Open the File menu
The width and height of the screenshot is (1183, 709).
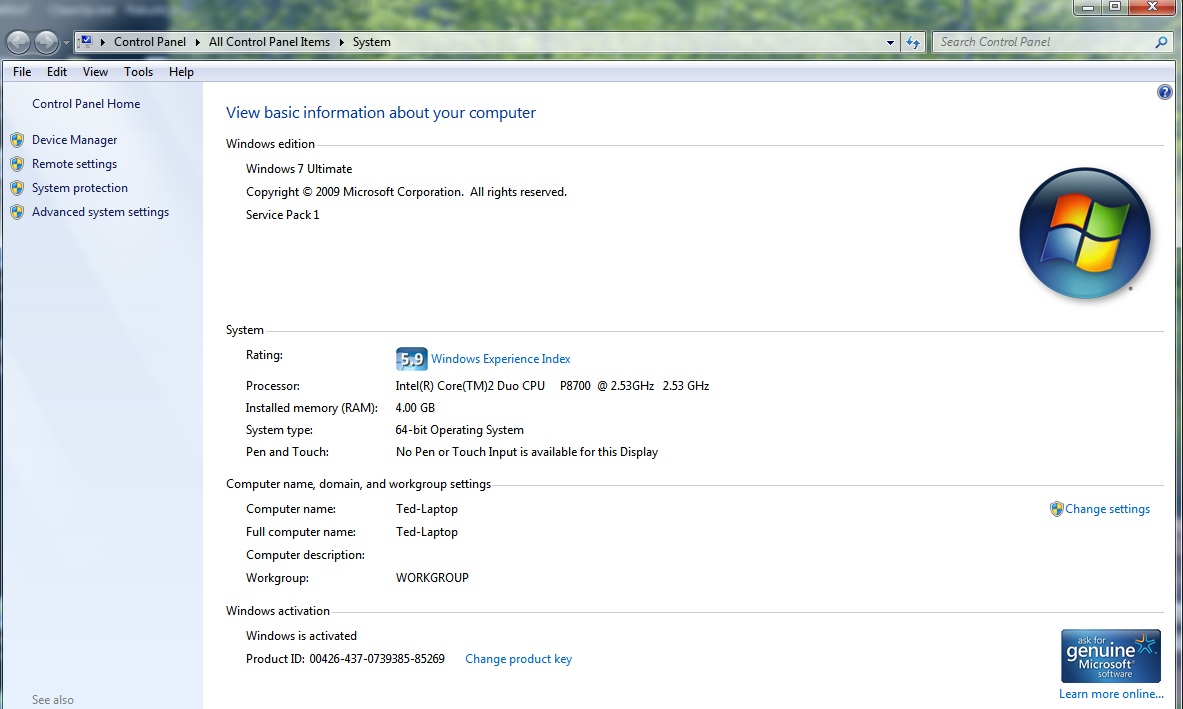pos(22,72)
